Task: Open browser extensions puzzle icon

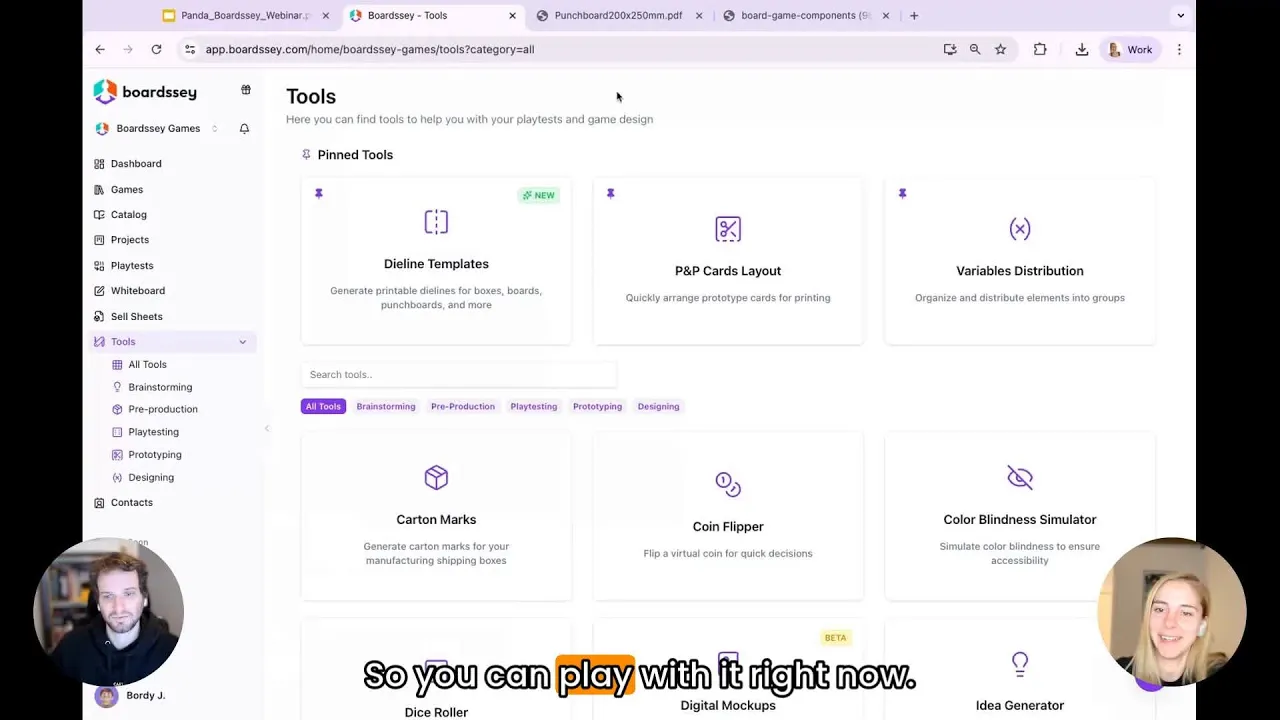Action: pyautogui.click(x=1040, y=49)
